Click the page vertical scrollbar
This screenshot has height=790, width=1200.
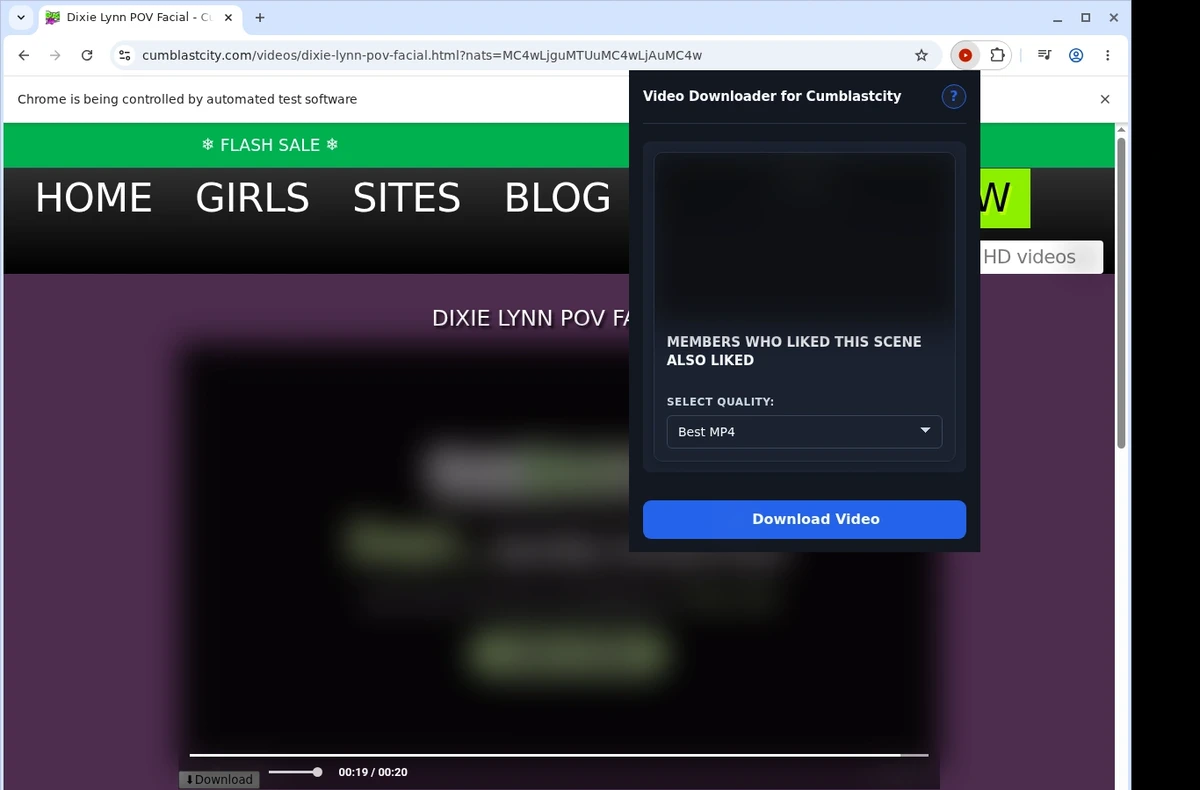click(1121, 292)
